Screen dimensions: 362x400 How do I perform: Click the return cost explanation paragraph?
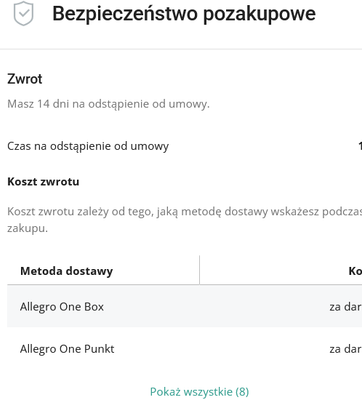click(185, 220)
